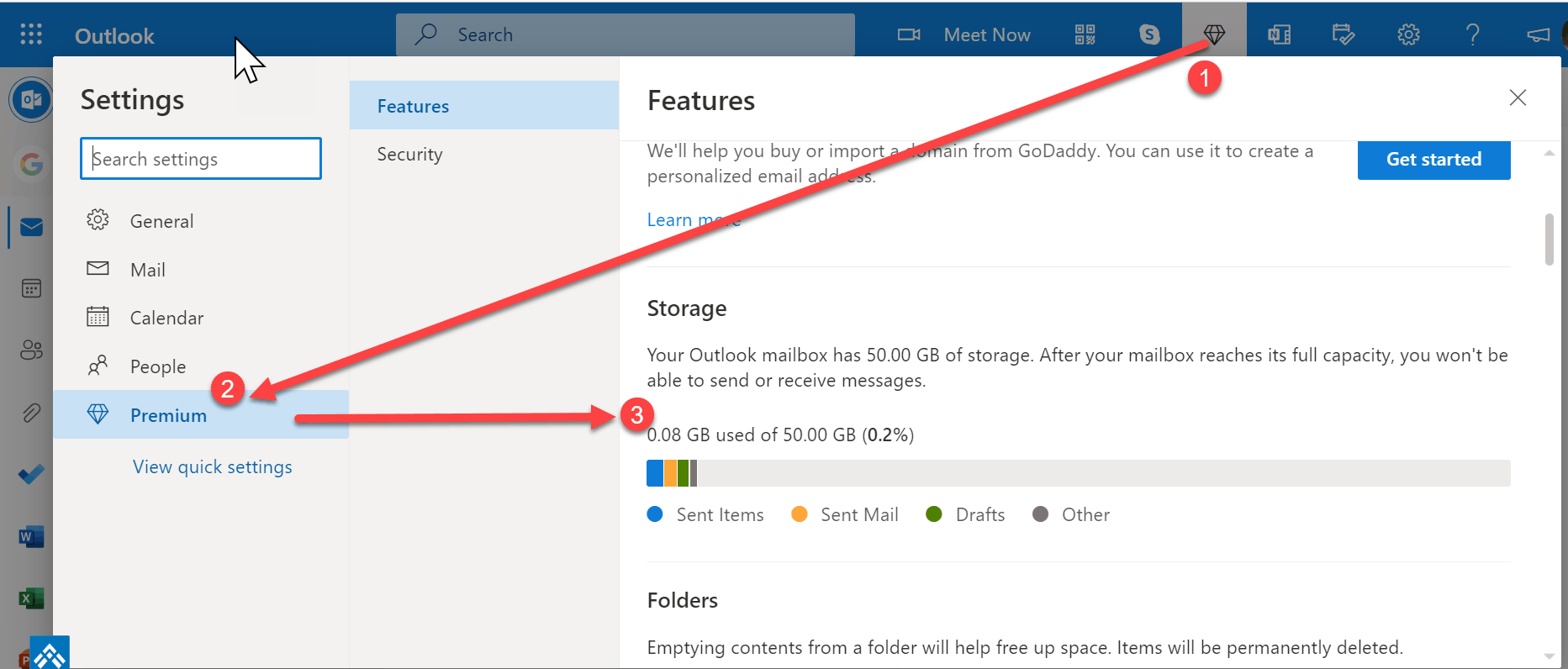Click the top Search box
This screenshot has width=1568, height=669.
[626, 34]
